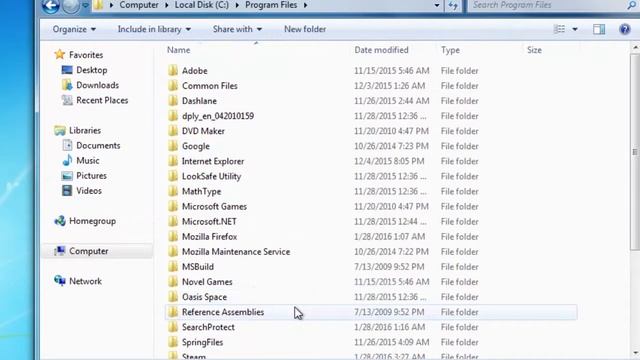
Task: Click the Back navigation arrow button
Action: tap(51, 5)
